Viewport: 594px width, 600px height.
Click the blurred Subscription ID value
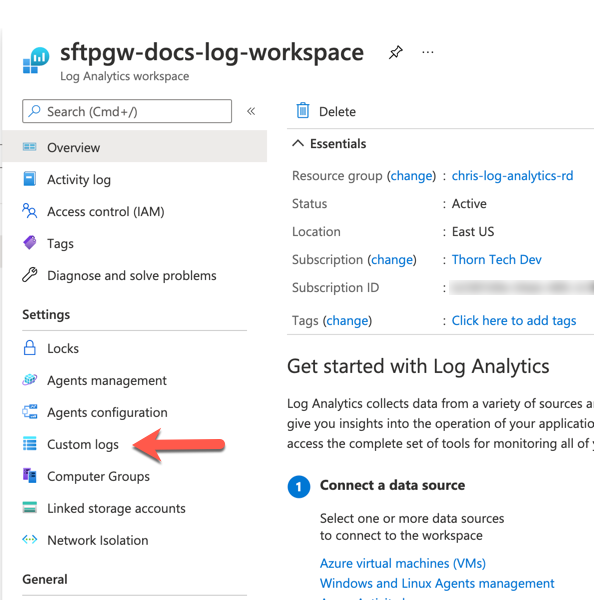point(522,288)
